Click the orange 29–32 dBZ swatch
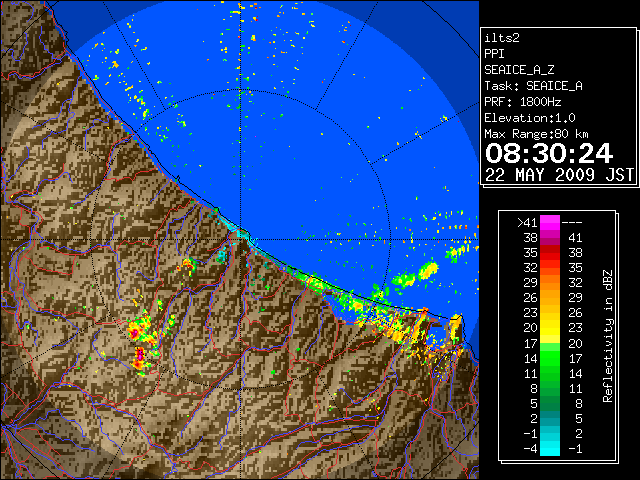 coord(550,283)
